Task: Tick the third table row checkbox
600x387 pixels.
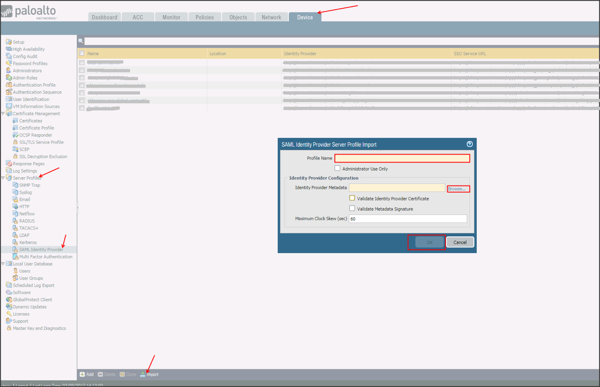Action: (82, 78)
